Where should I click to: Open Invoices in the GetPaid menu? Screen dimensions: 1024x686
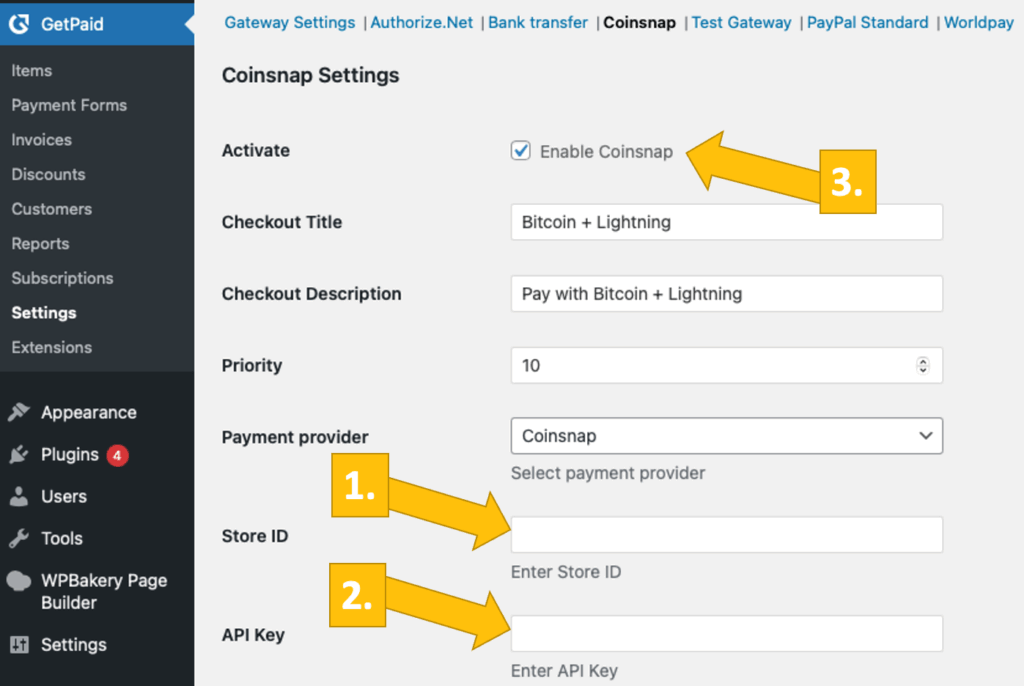41,140
